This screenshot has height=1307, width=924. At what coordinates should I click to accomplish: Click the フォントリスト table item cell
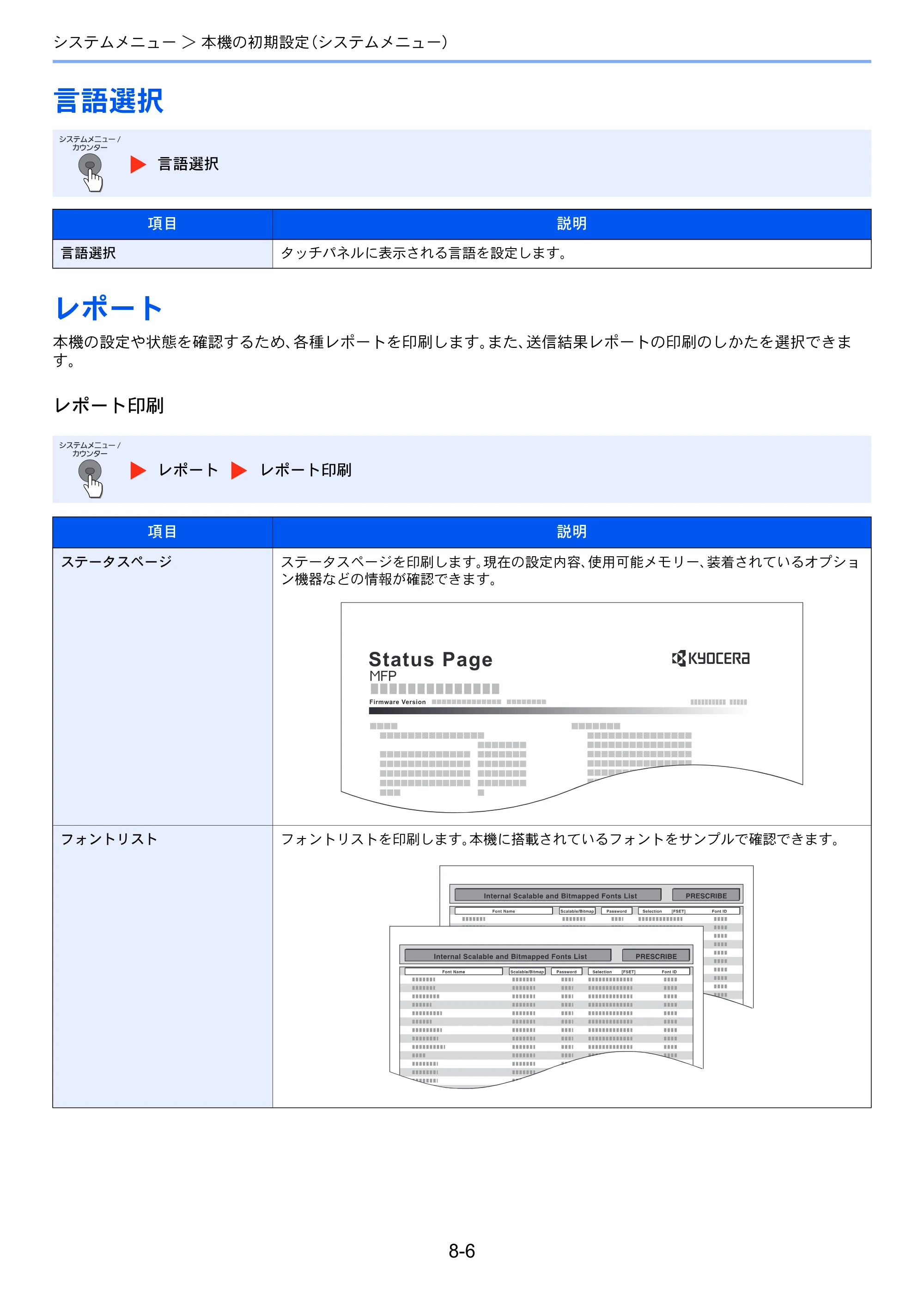pyautogui.click(x=162, y=966)
